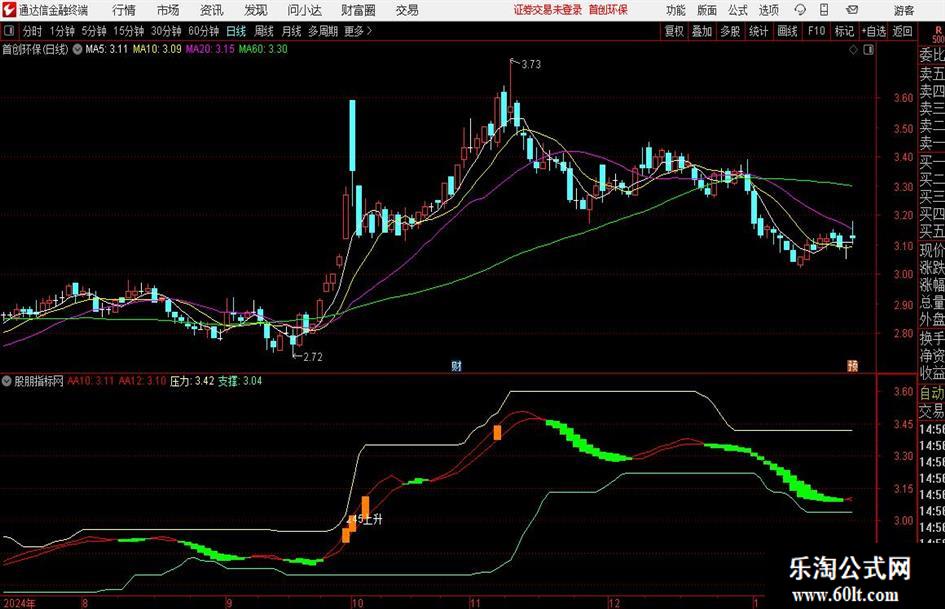The width and height of the screenshot is (945, 609).
Task: Switch to 15分钟 period tab
Action: 128,31
